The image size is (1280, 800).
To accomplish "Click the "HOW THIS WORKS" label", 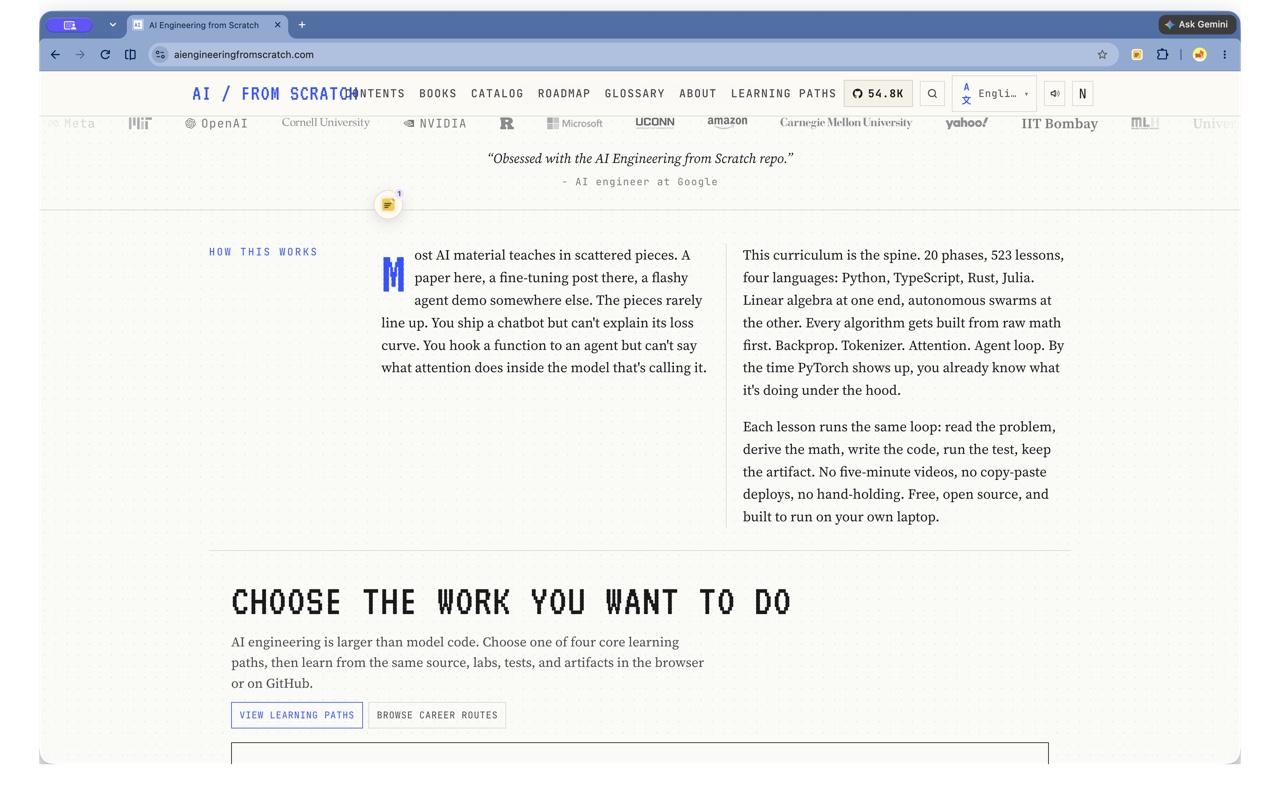I will (263, 252).
